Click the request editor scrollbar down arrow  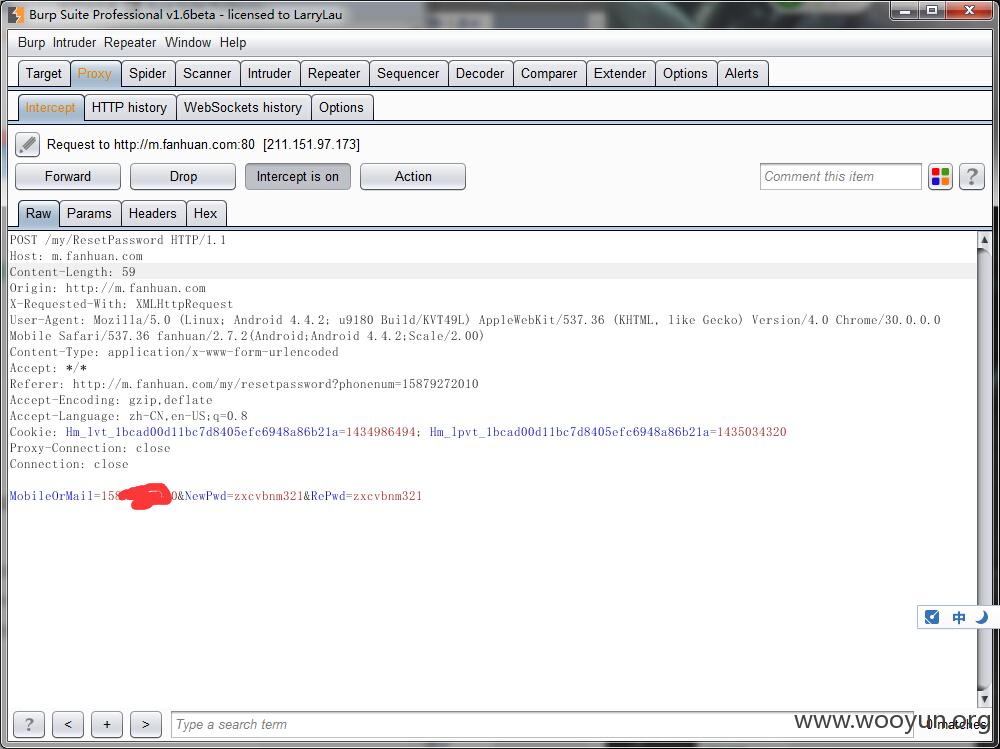tap(984, 699)
